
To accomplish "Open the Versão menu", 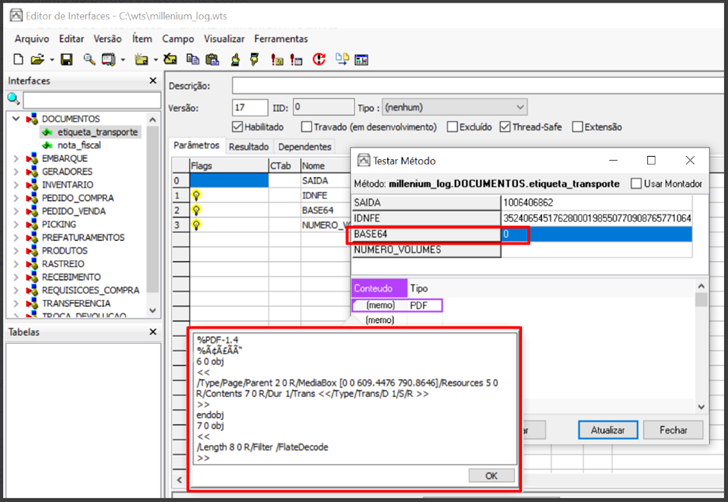I will coord(108,39).
